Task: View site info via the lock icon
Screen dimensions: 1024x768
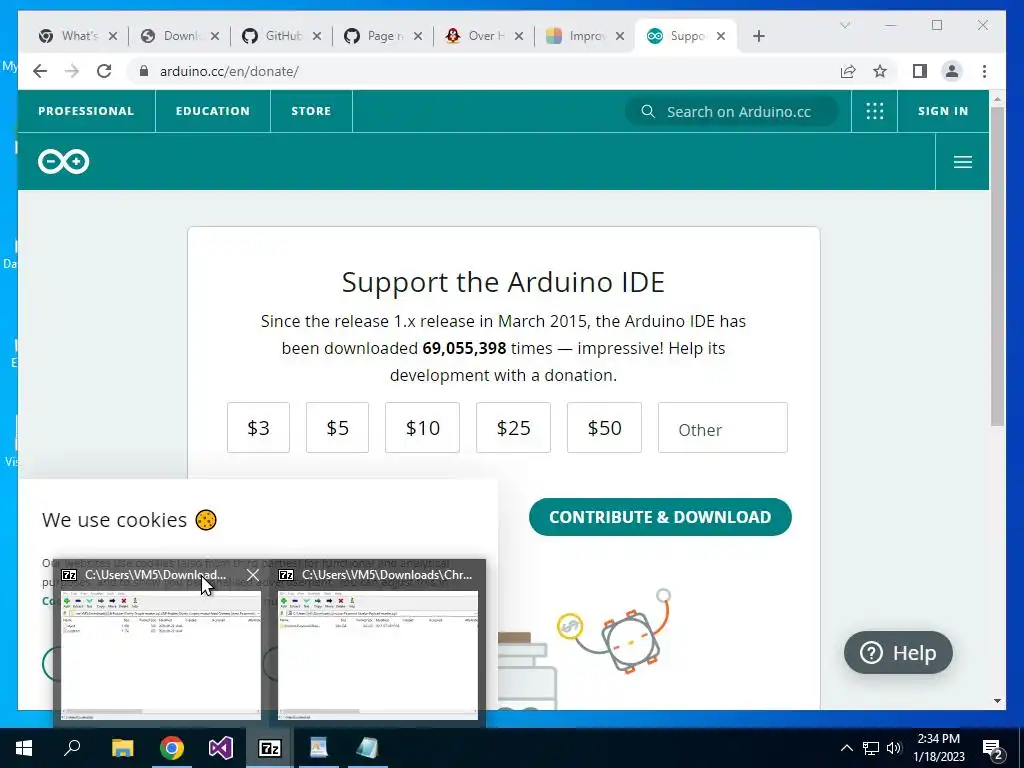Action: point(144,71)
